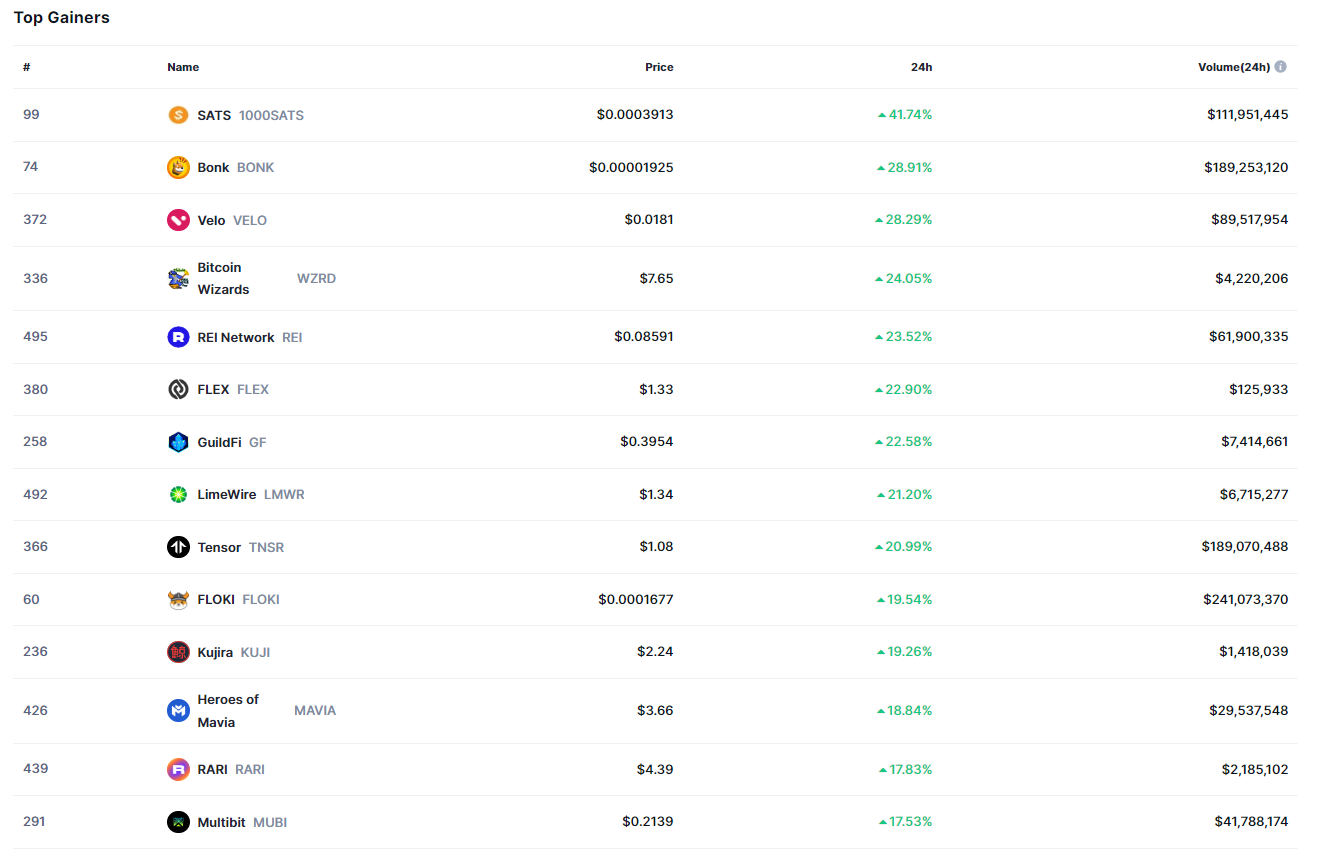
Task: Open the FLOKI name link
Action: pos(216,599)
